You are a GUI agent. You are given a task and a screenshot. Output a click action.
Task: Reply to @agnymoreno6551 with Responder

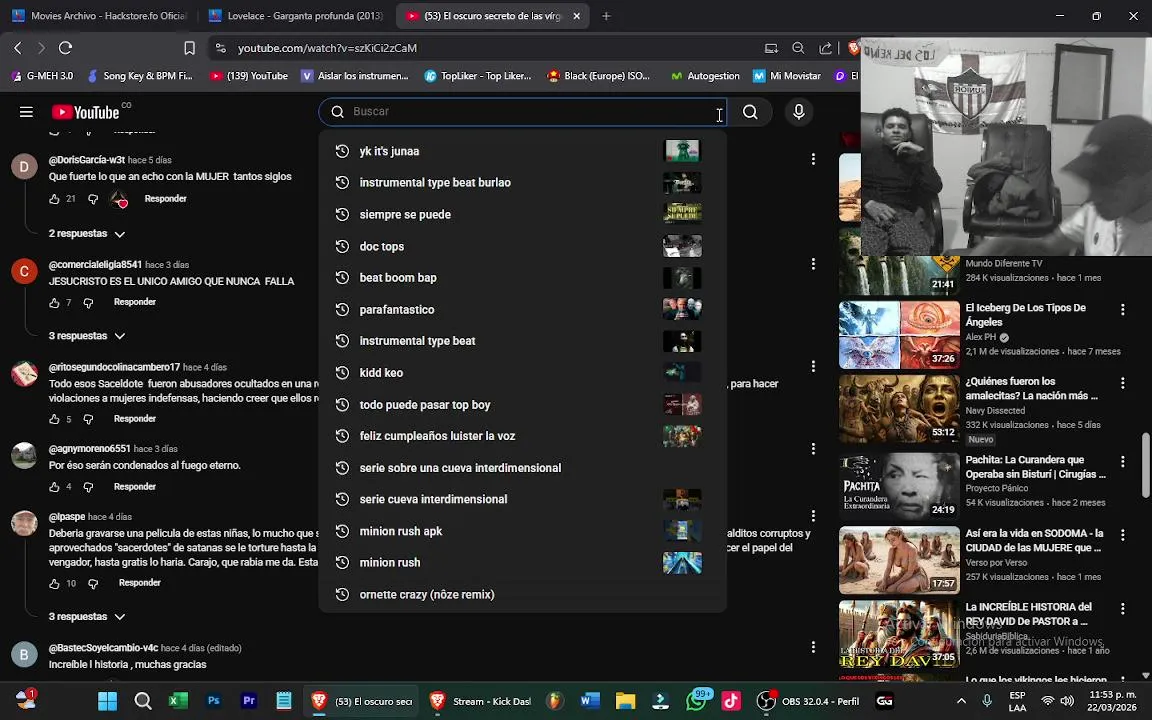point(134,486)
